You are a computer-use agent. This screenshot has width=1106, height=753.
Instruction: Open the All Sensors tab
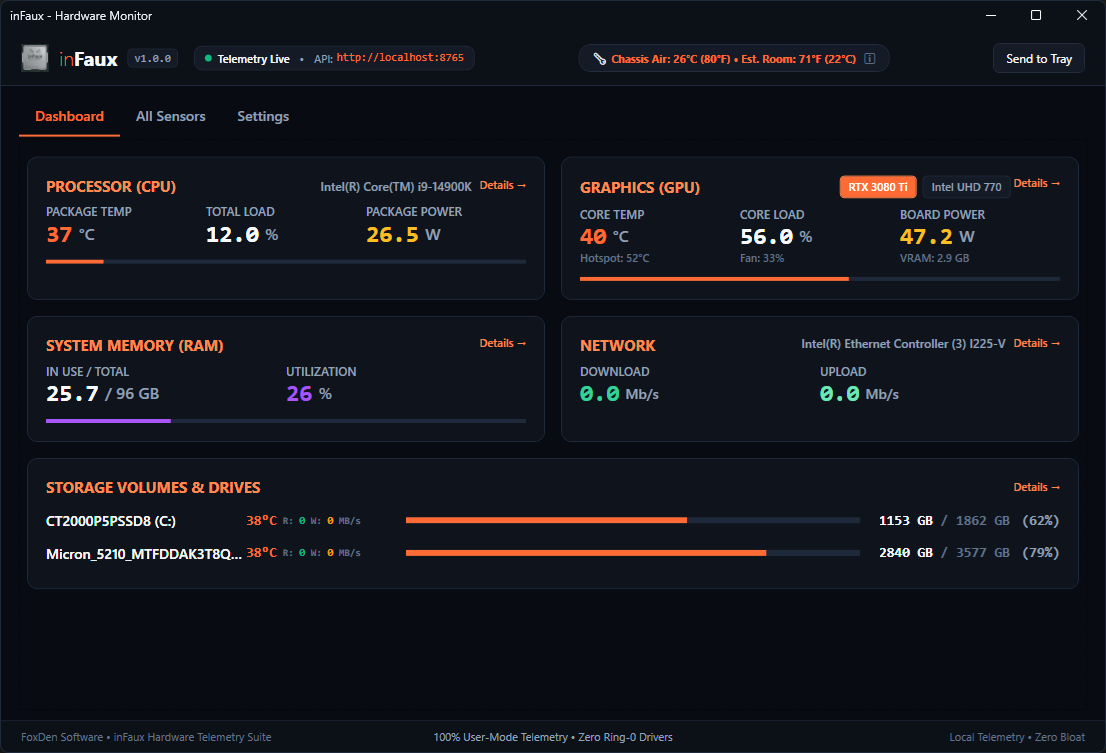pyautogui.click(x=171, y=116)
